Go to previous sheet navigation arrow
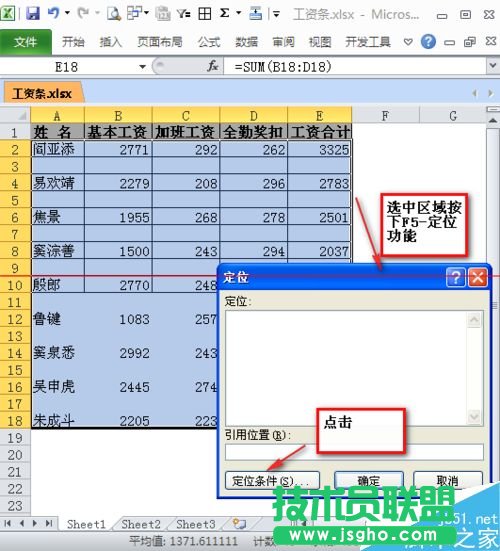500x551 pixels. 22,524
